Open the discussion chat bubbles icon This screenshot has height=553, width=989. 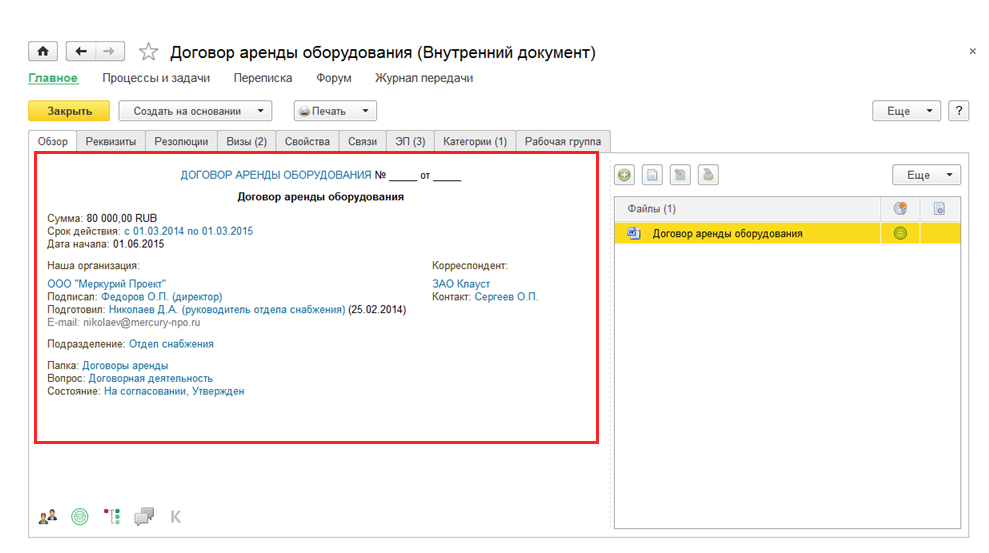click(144, 517)
